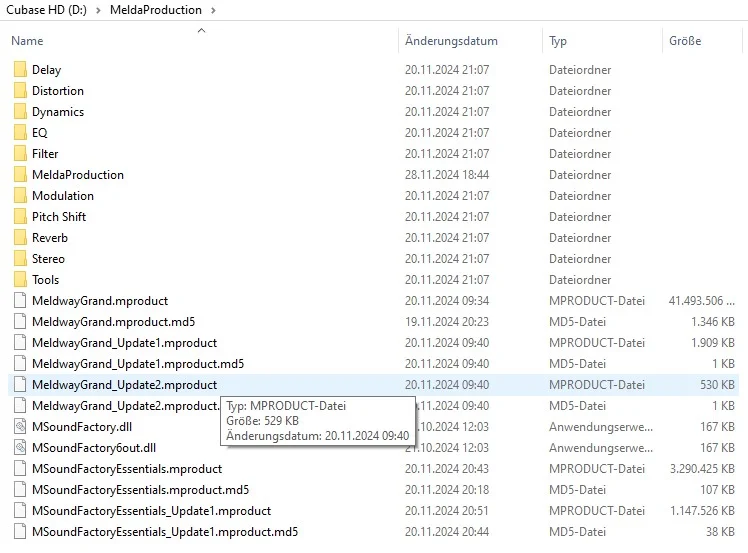Click the MeldaProduction subfolder icon
This screenshot has width=748, height=553.
[20, 175]
